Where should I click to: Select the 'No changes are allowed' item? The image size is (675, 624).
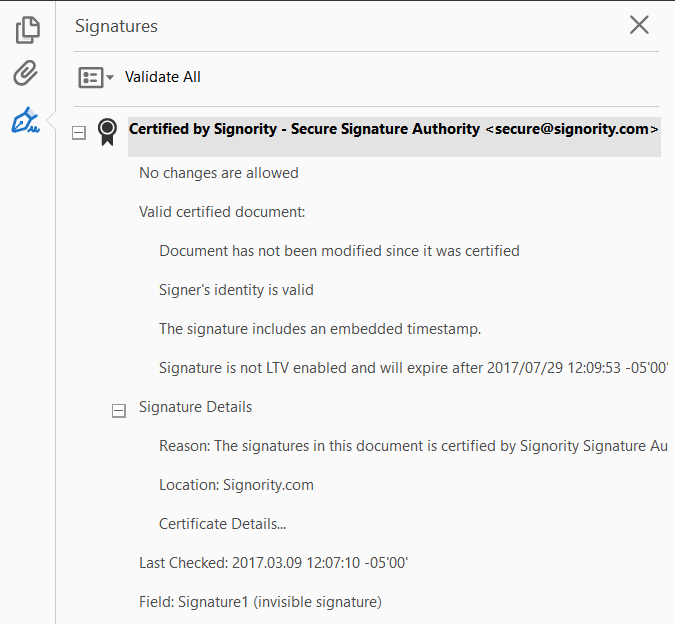click(219, 173)
